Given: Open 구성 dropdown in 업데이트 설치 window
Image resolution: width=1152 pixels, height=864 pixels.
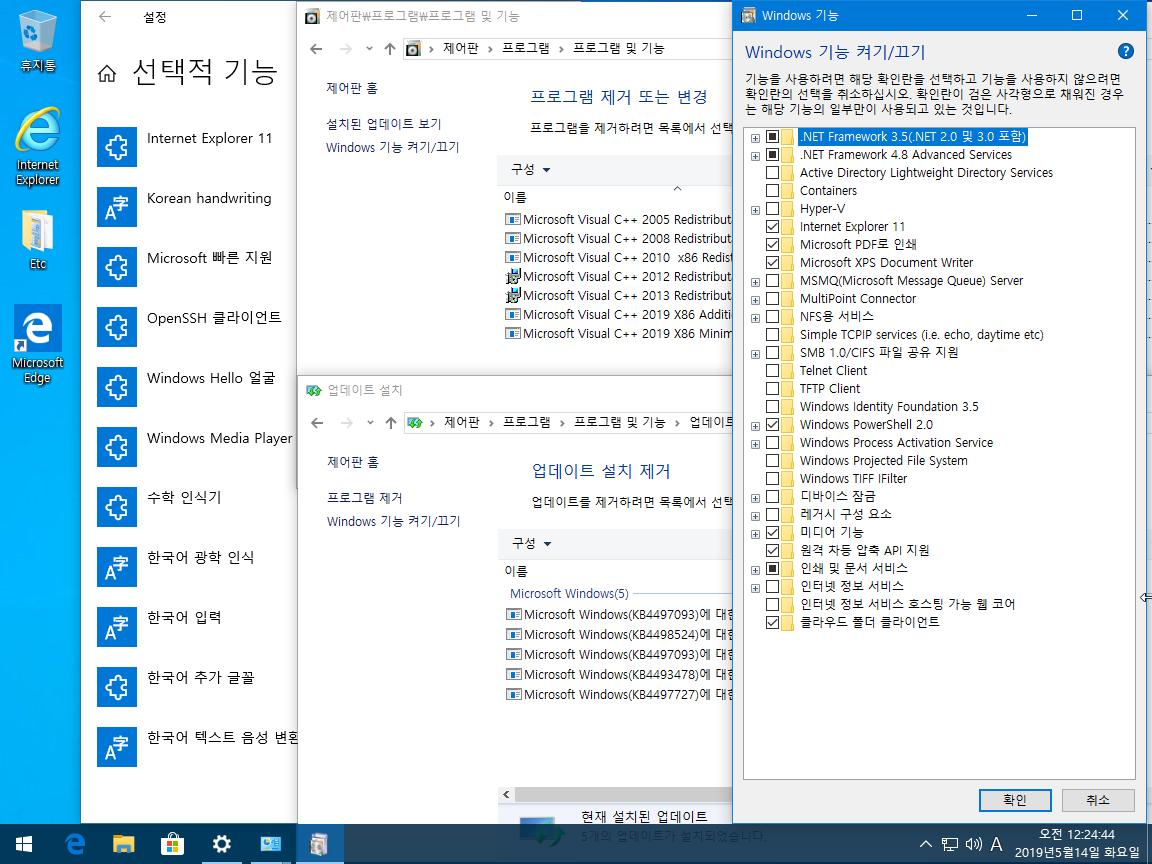Looking at the screenshot, I should (x=531, y=544).
